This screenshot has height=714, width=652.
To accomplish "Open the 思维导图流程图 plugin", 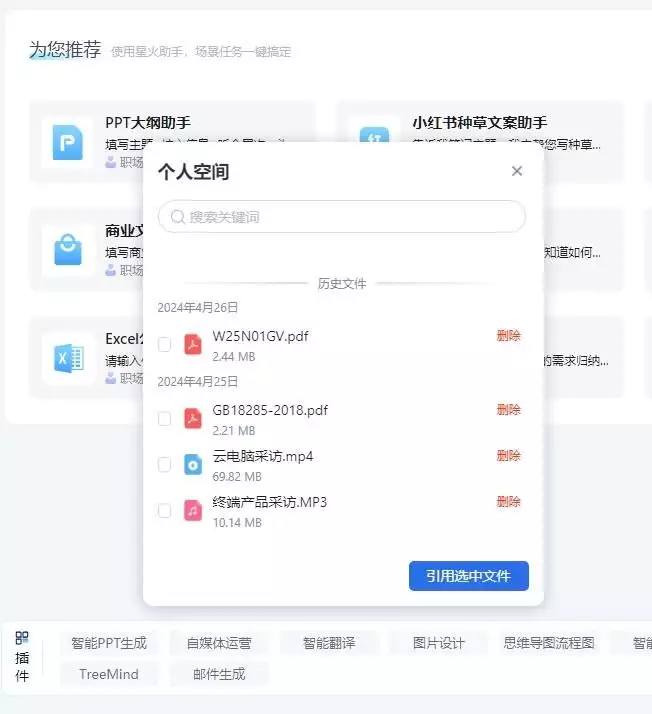I will pos(549,643).
